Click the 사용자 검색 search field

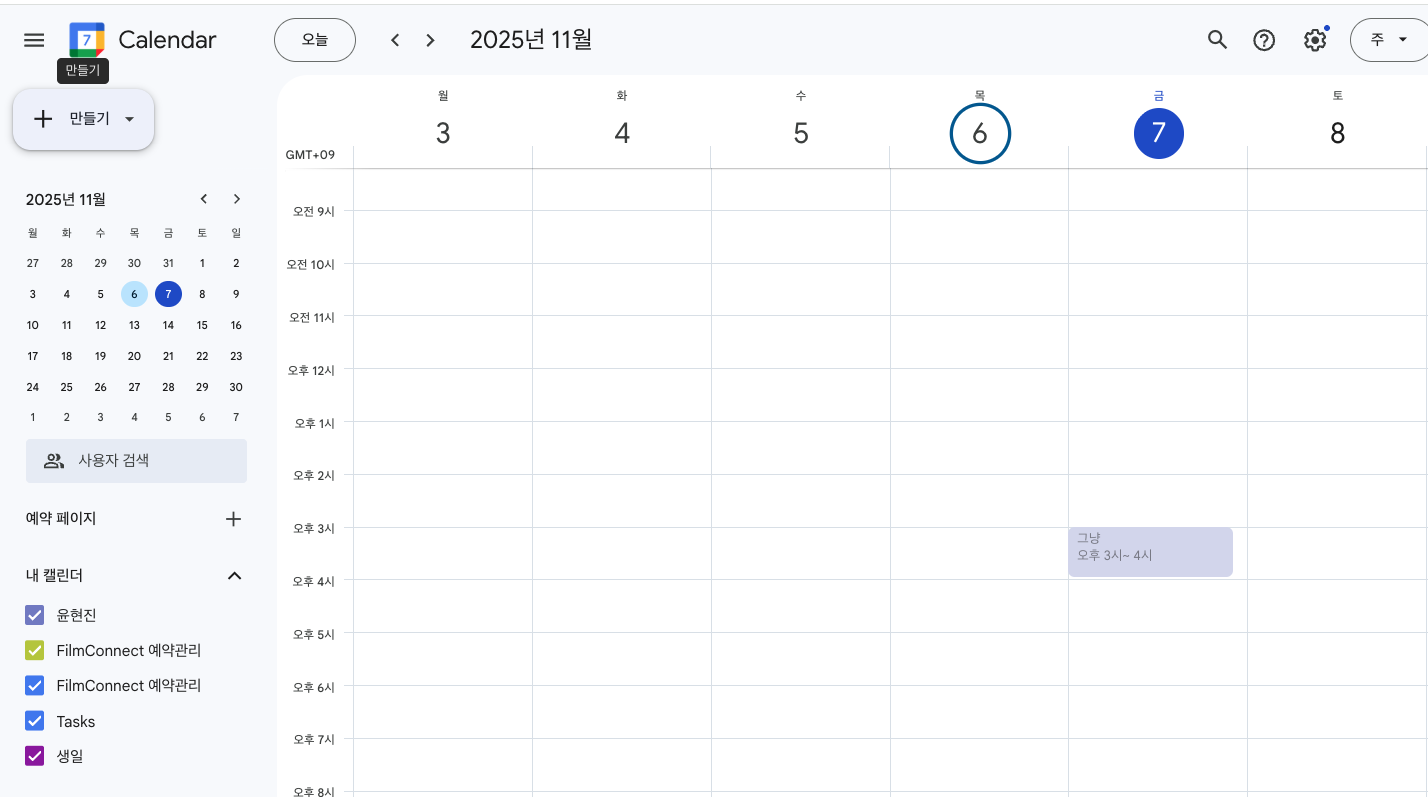[136, 461]
